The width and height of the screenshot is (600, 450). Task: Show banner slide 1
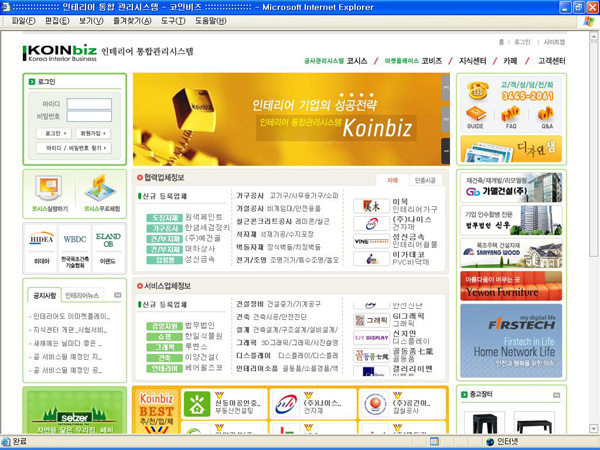445,151
